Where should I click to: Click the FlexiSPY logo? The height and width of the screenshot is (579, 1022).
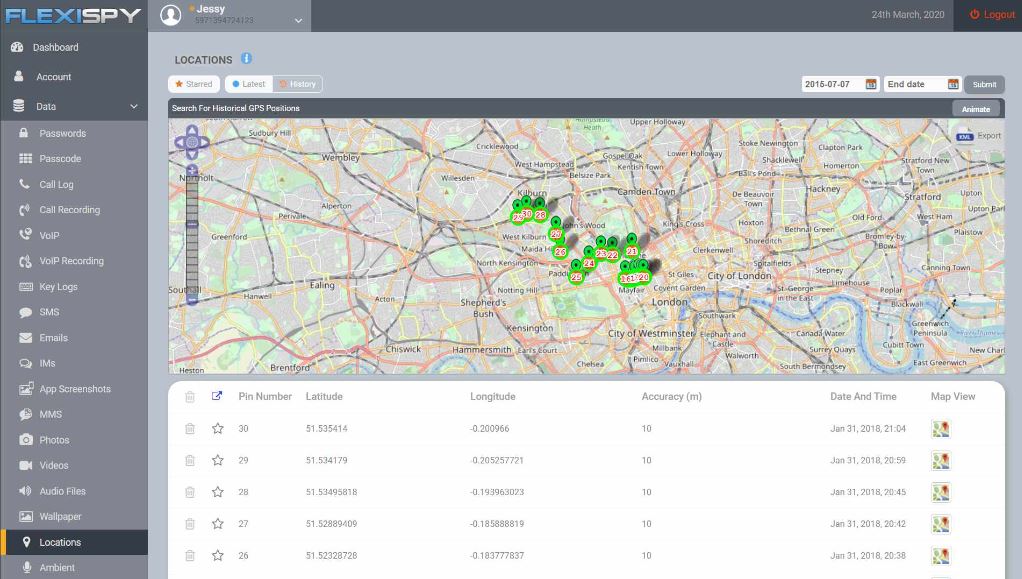click(x=73, y=15)
